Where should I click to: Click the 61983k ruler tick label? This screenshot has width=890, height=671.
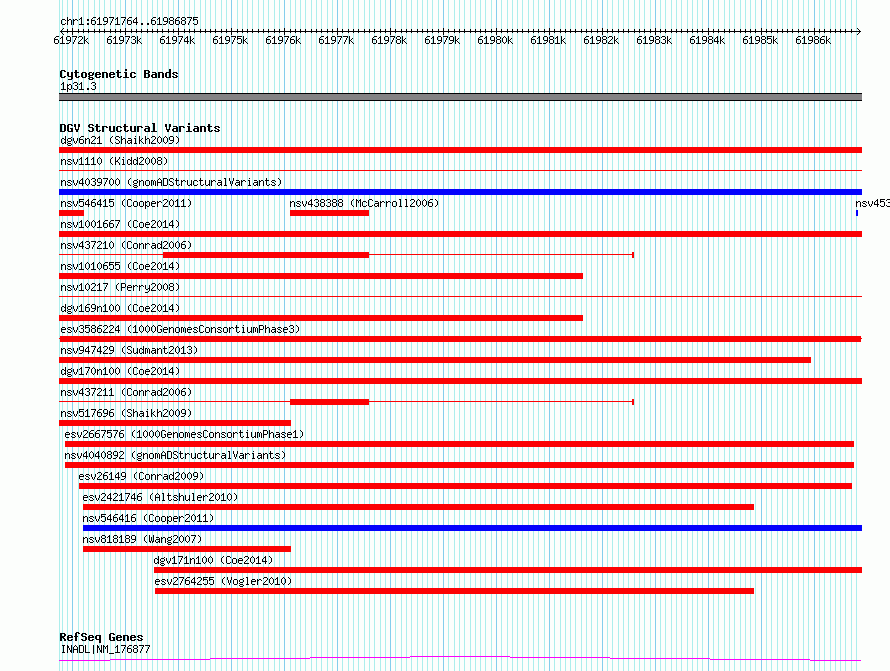(654, 40)
